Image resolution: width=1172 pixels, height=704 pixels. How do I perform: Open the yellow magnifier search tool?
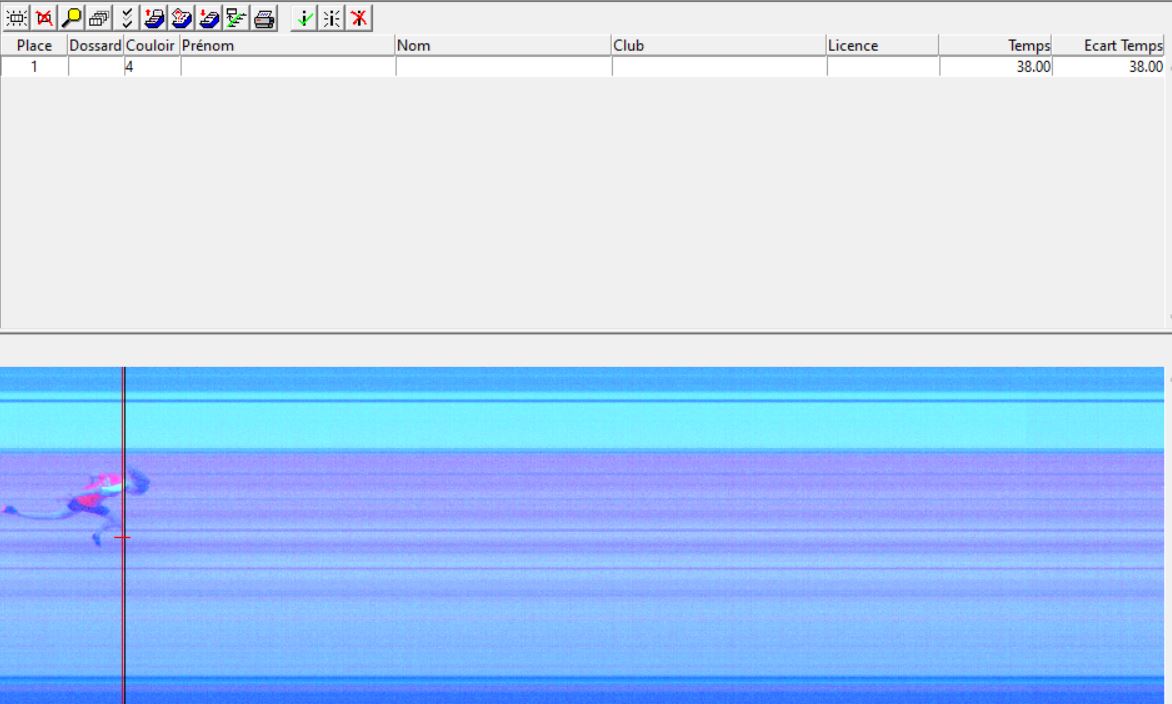coord(71,18)
